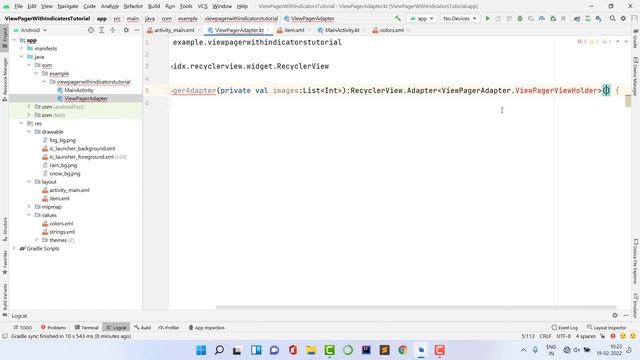Open File Explorer from taskbar

(311, 350)
